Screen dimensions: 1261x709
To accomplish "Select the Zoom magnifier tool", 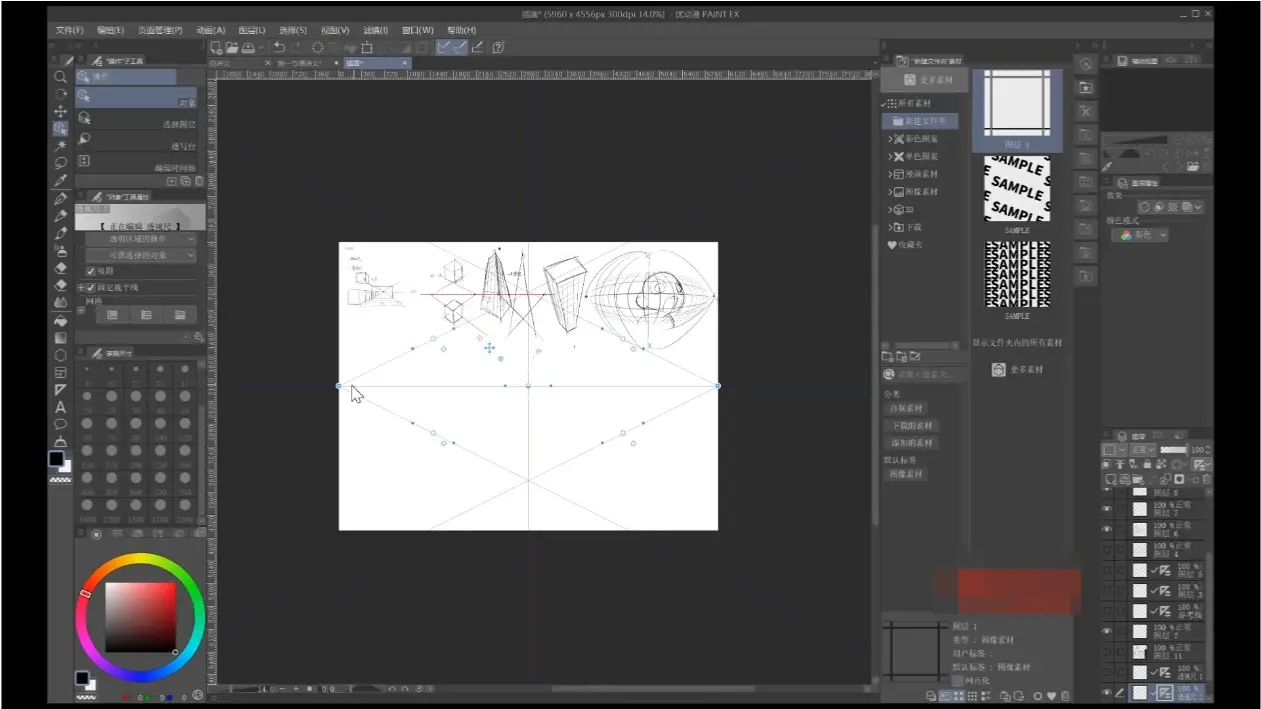I will tap(61, 77).
